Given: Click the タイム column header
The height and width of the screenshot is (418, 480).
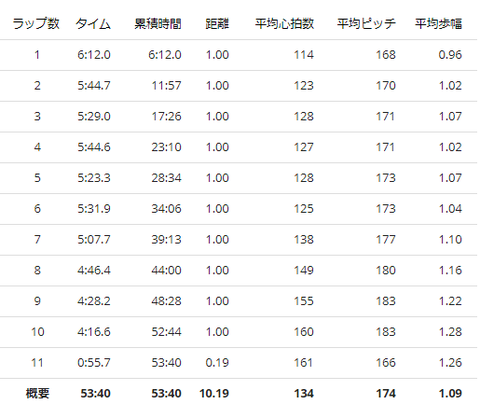Looking at the screenshot, I should (x=93, y=24).
